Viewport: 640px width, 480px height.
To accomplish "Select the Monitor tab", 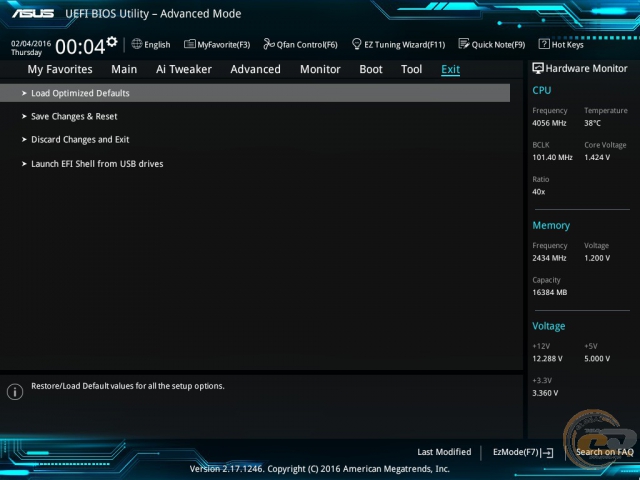I will tap(320, 69).
